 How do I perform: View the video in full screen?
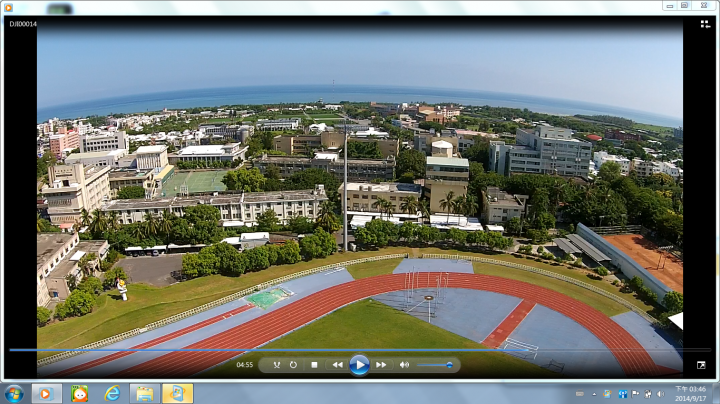click(x=701, y=365)
